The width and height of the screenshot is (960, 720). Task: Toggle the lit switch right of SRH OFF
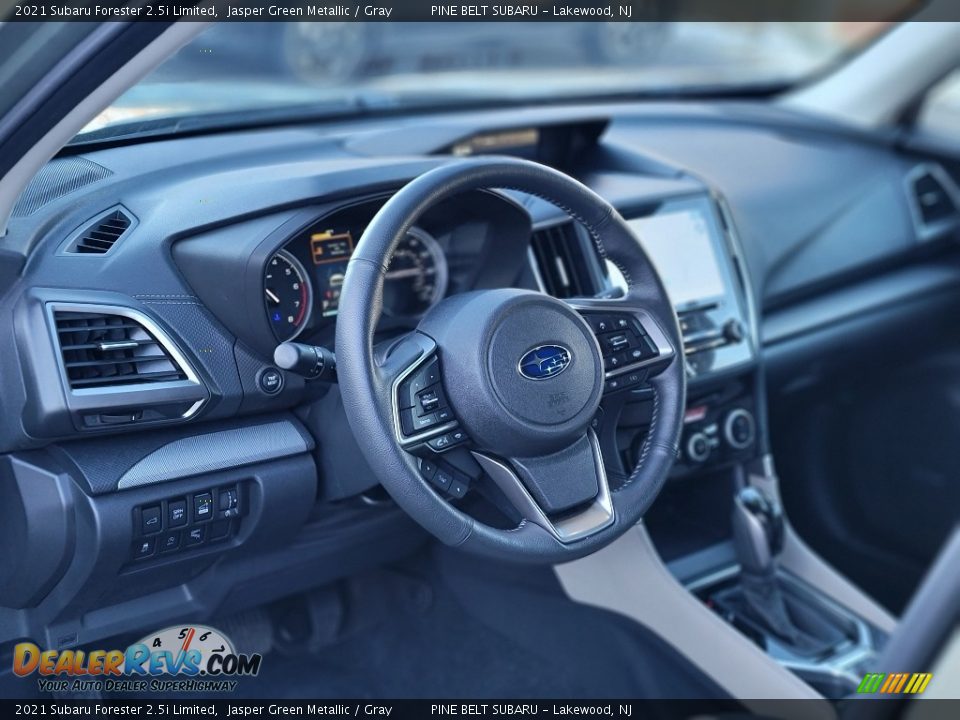pyautogui.click(x=202, y=506)
